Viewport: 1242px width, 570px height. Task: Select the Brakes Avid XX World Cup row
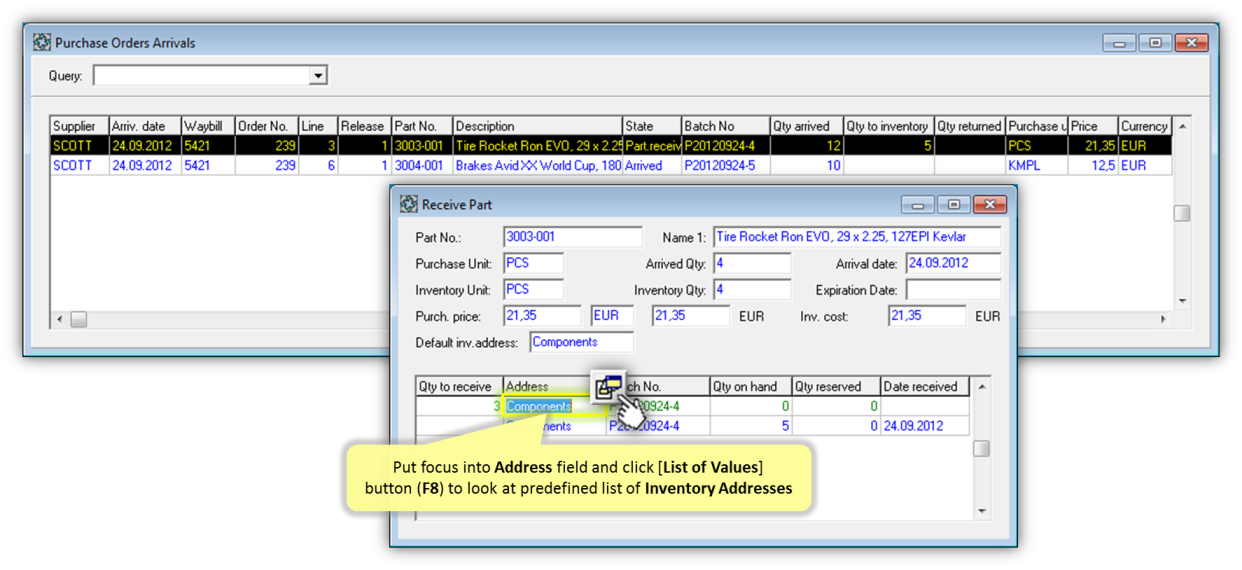coord(537,166)
